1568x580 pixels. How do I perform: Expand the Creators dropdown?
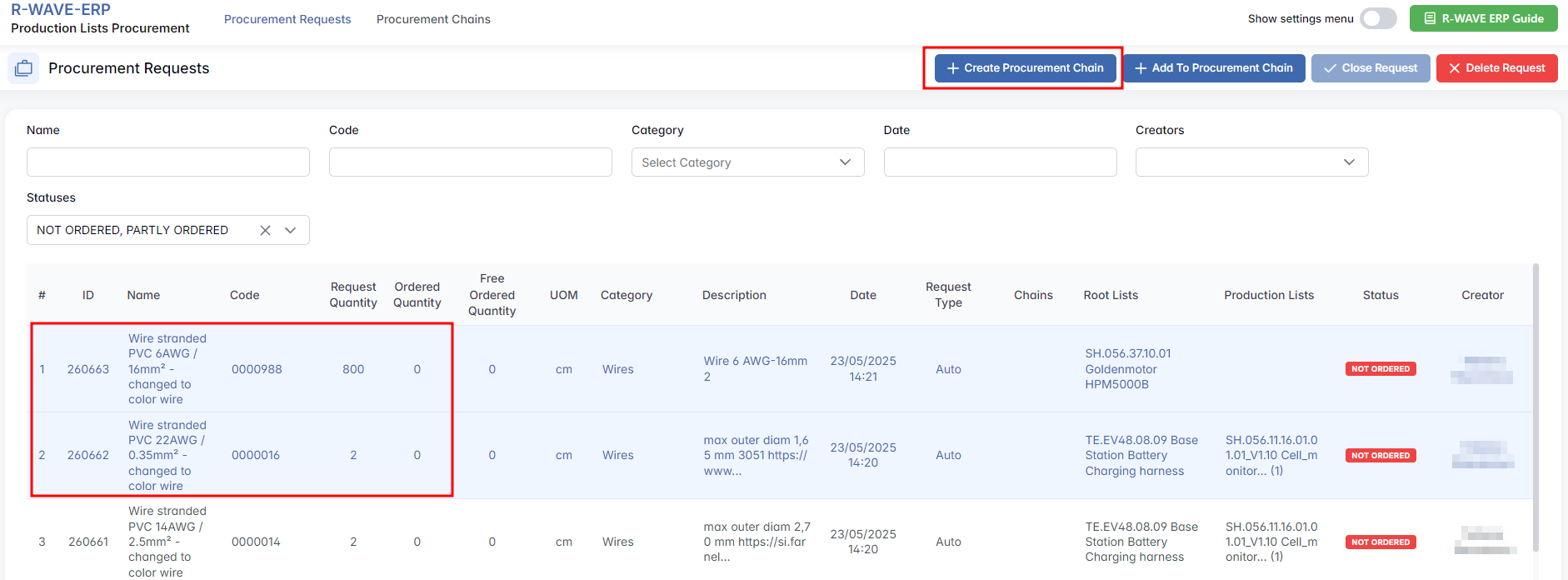1251,162
